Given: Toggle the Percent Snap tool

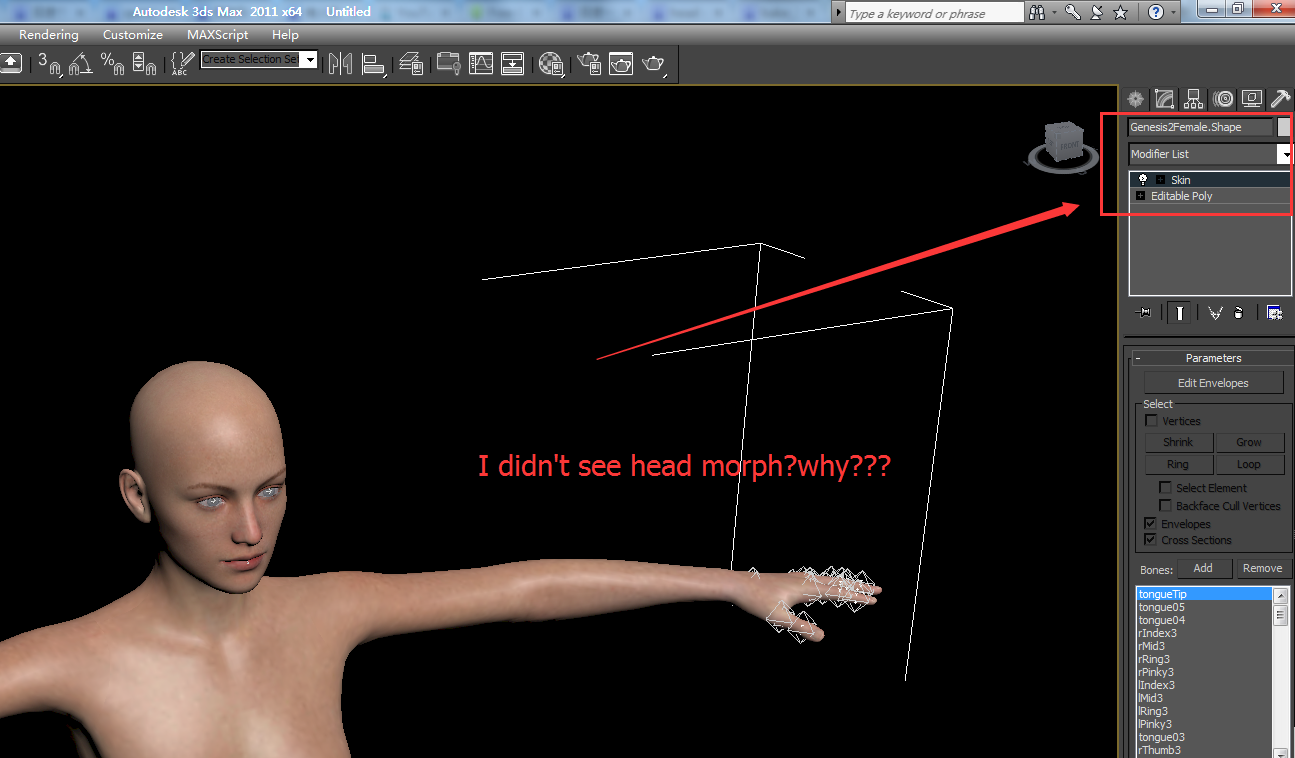Looking at the screenshot, I should pyautogui.click(x=112, y=64).
